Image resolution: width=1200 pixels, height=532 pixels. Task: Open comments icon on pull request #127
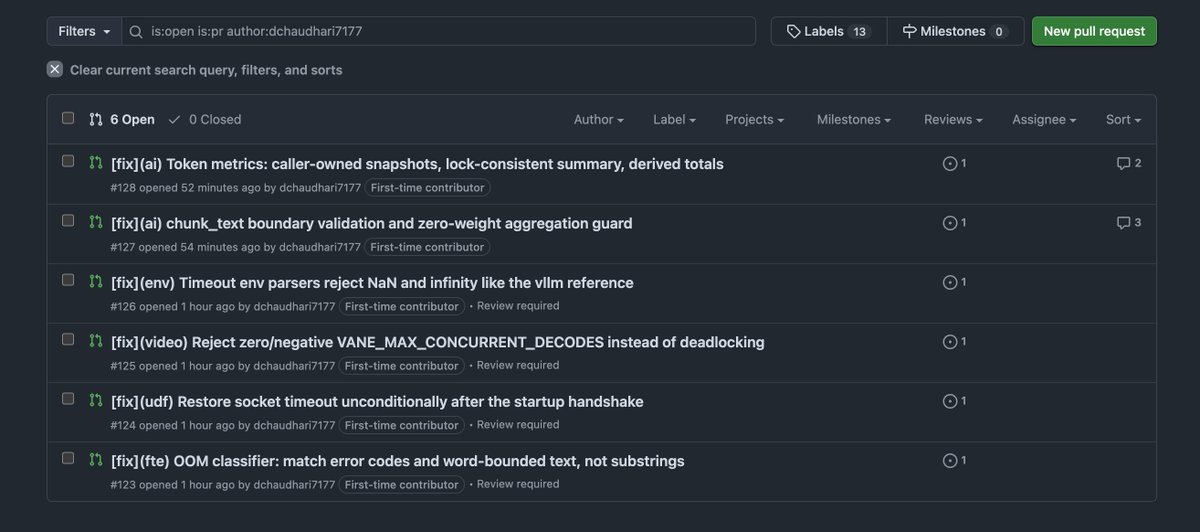1123,223
